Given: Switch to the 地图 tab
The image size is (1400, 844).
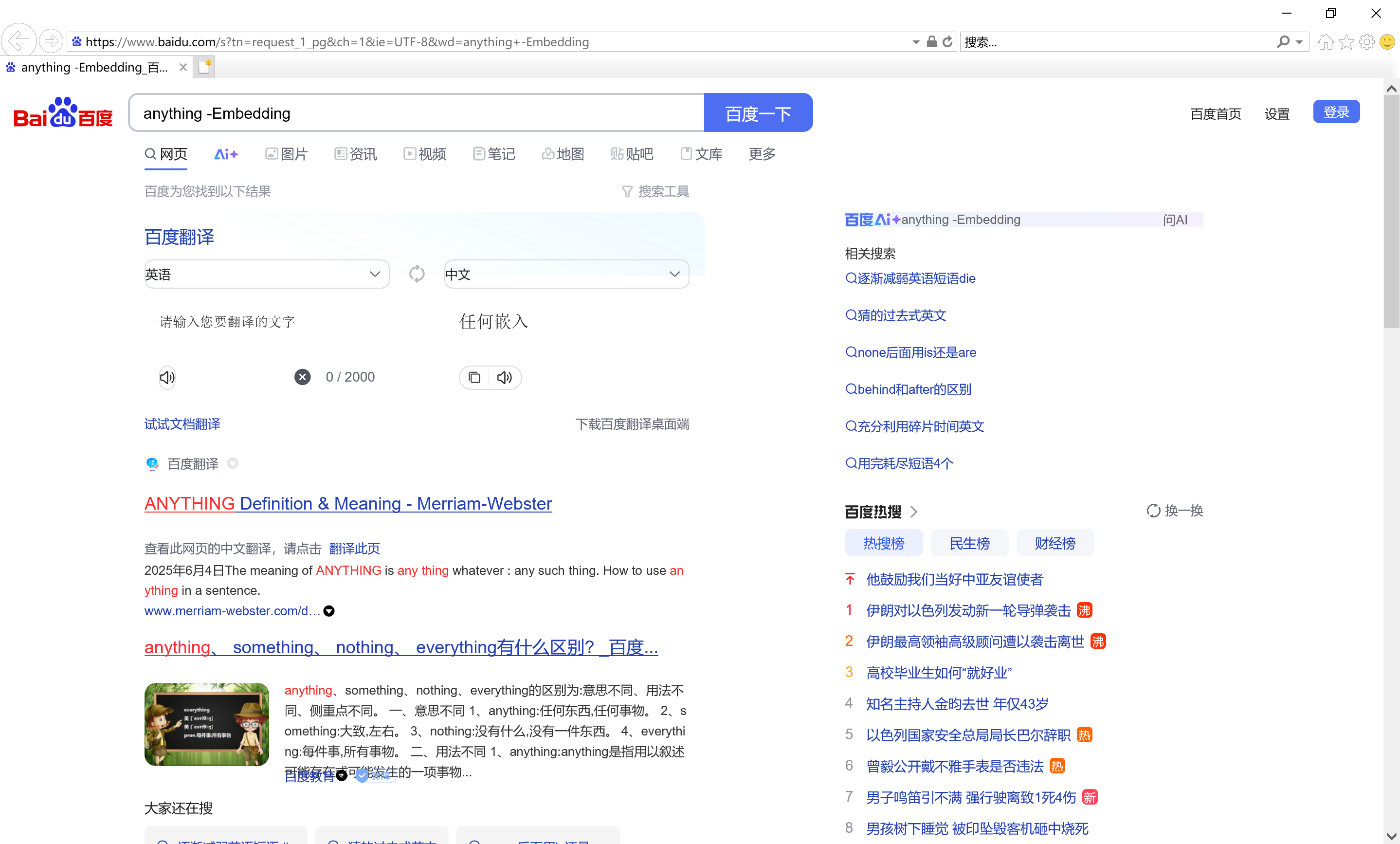Looking at the screenshot, I should click(563, 154).
